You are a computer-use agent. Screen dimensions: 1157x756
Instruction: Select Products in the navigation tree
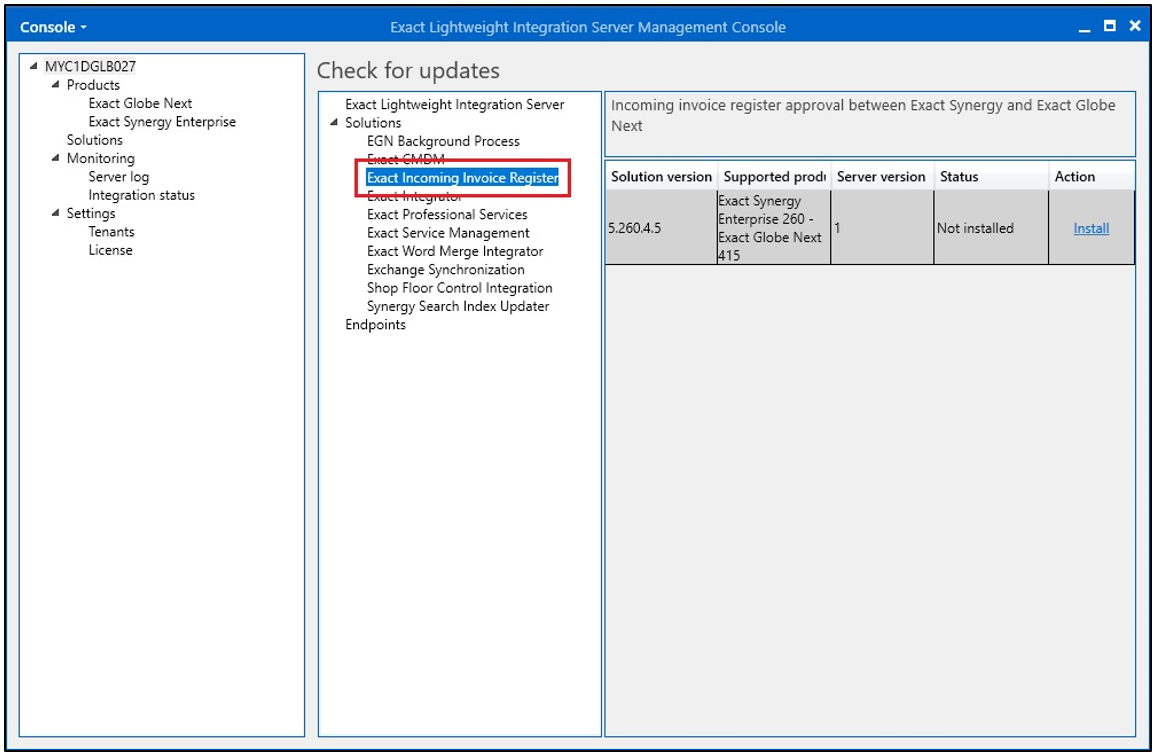(x=93, y=85)
